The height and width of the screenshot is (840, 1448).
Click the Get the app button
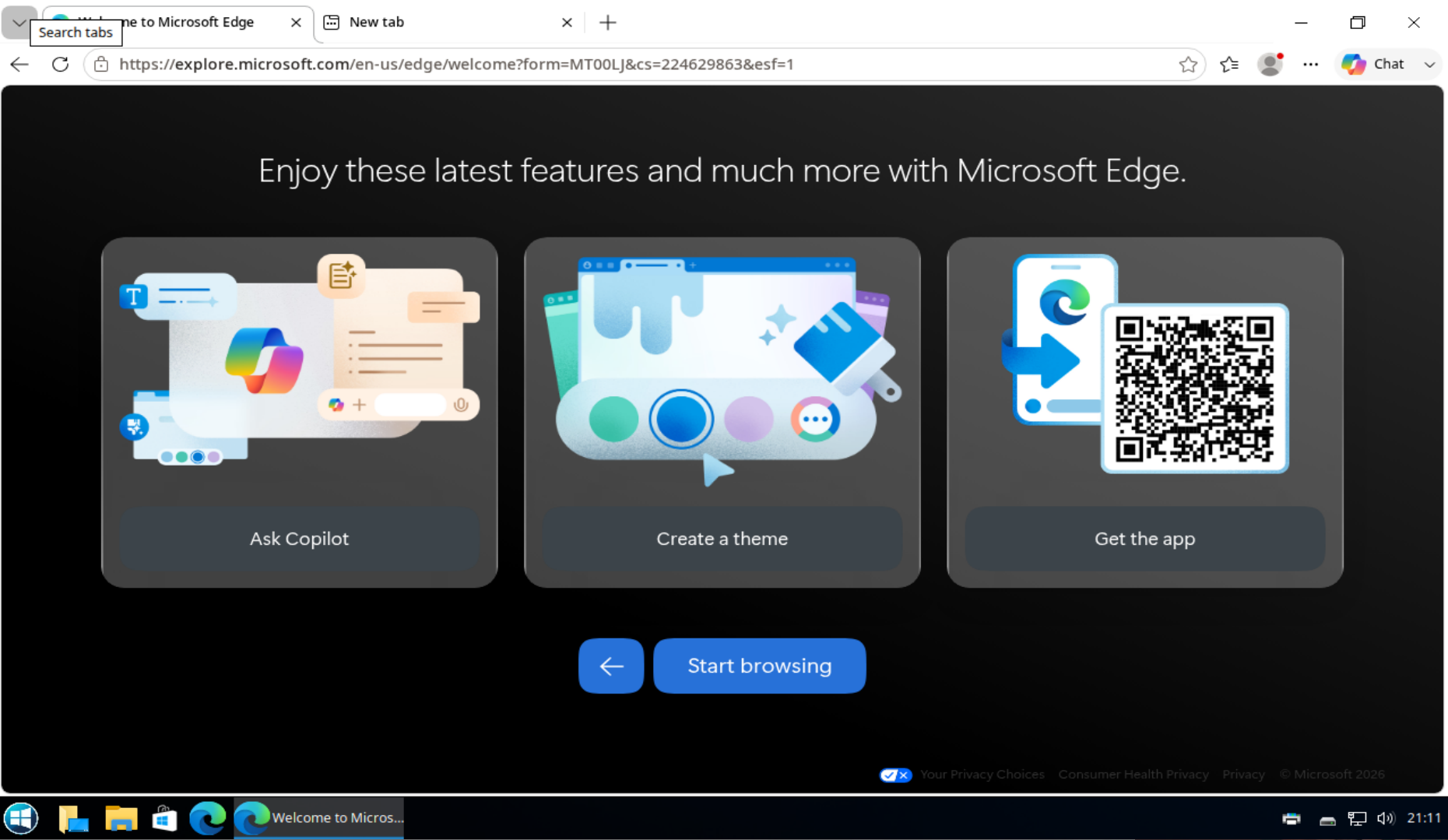click(1144, 539)
